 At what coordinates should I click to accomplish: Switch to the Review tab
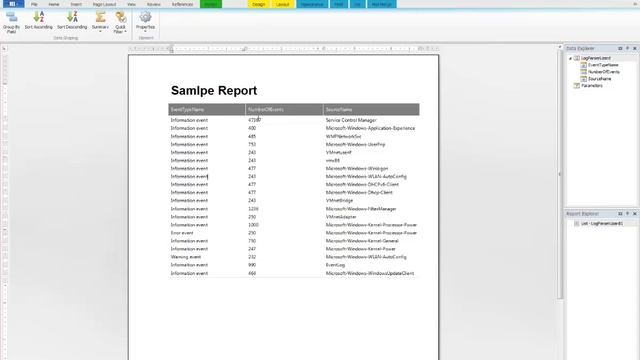point(153,4)
